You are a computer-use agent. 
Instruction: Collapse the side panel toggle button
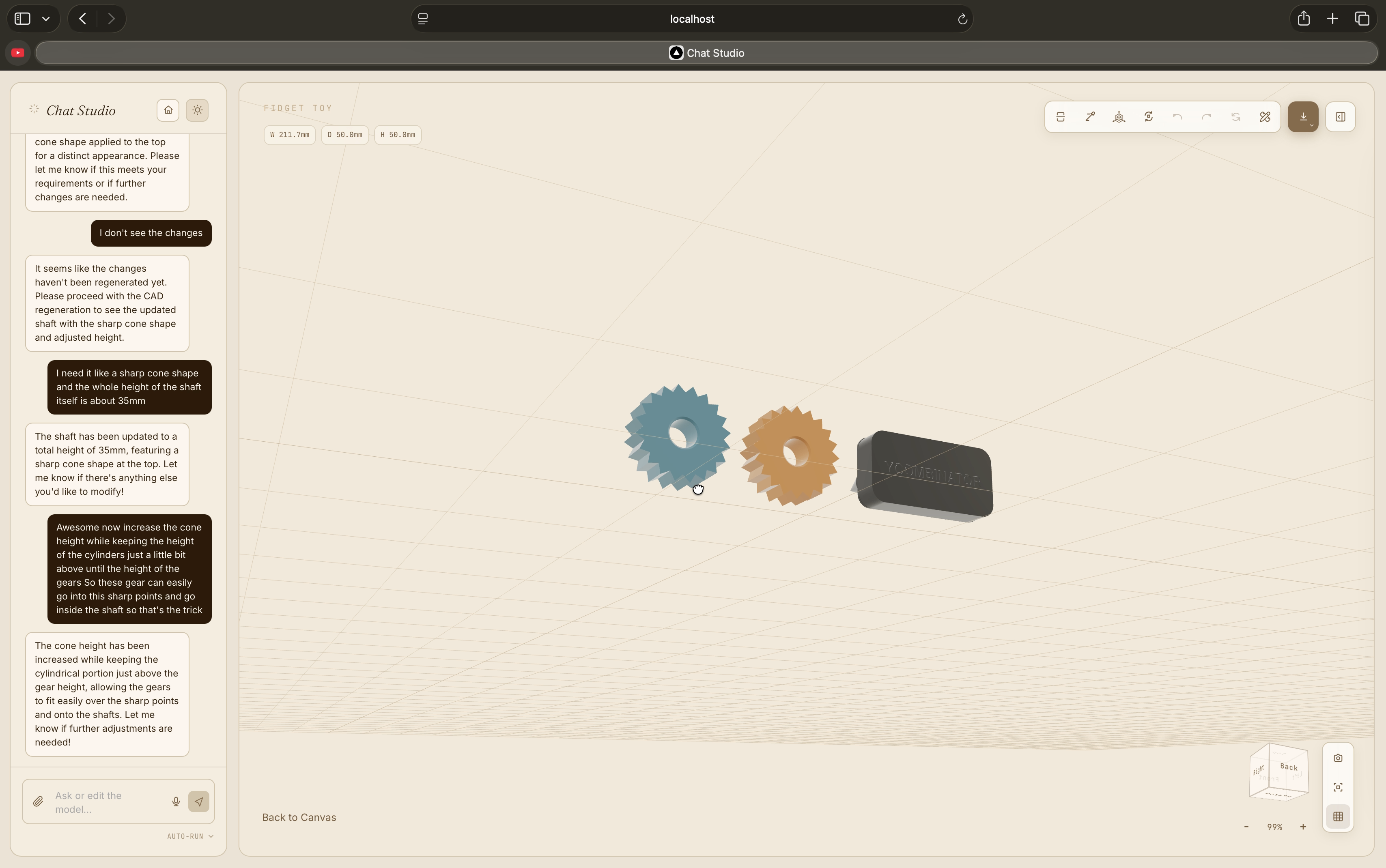[1340, 117]
